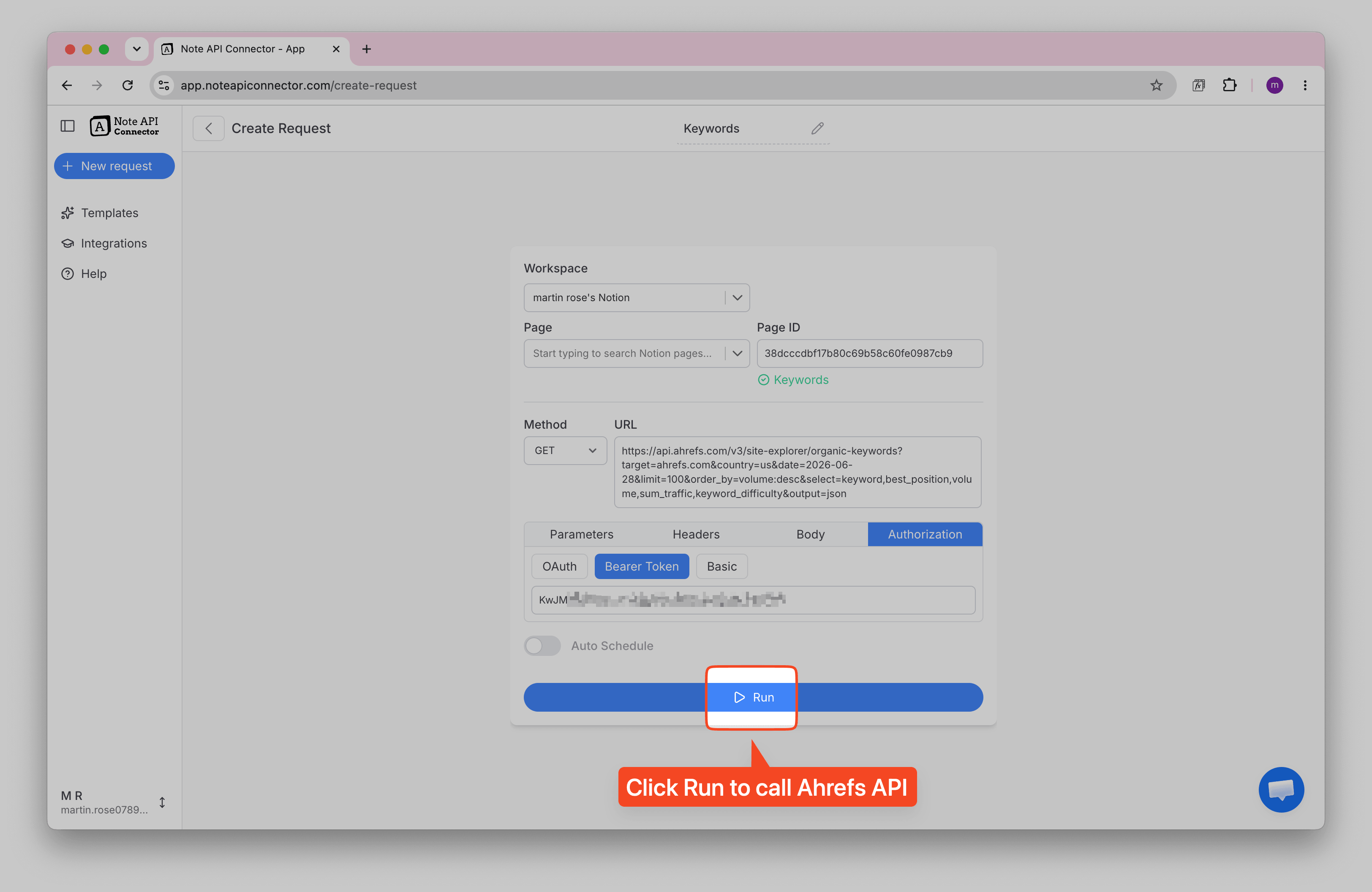Edit request name with the pencil icon
Viewport: 1372px width, 892px height.
[817, 128]
